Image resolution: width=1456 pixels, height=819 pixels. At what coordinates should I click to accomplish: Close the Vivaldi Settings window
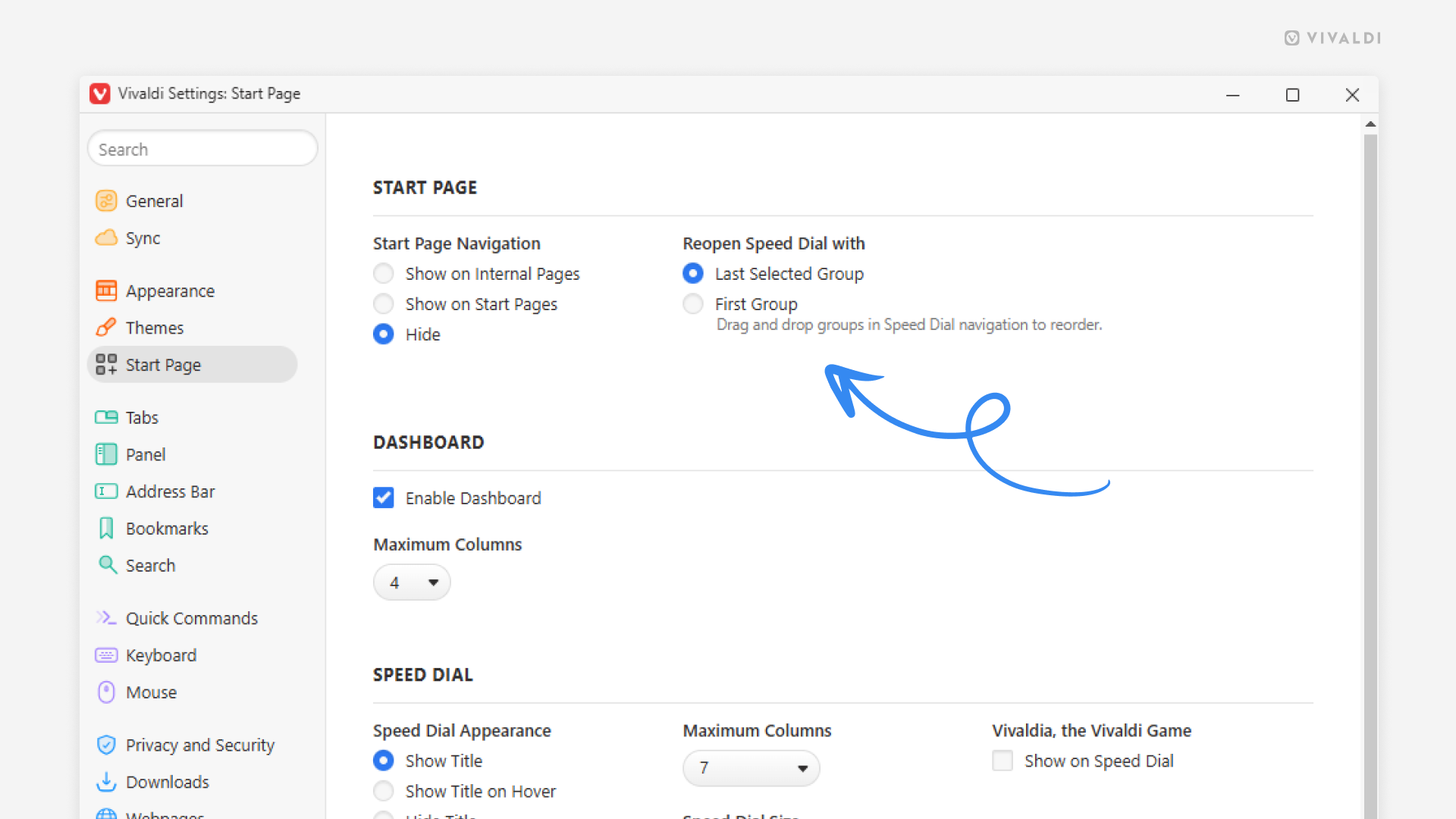[1352, 95]
